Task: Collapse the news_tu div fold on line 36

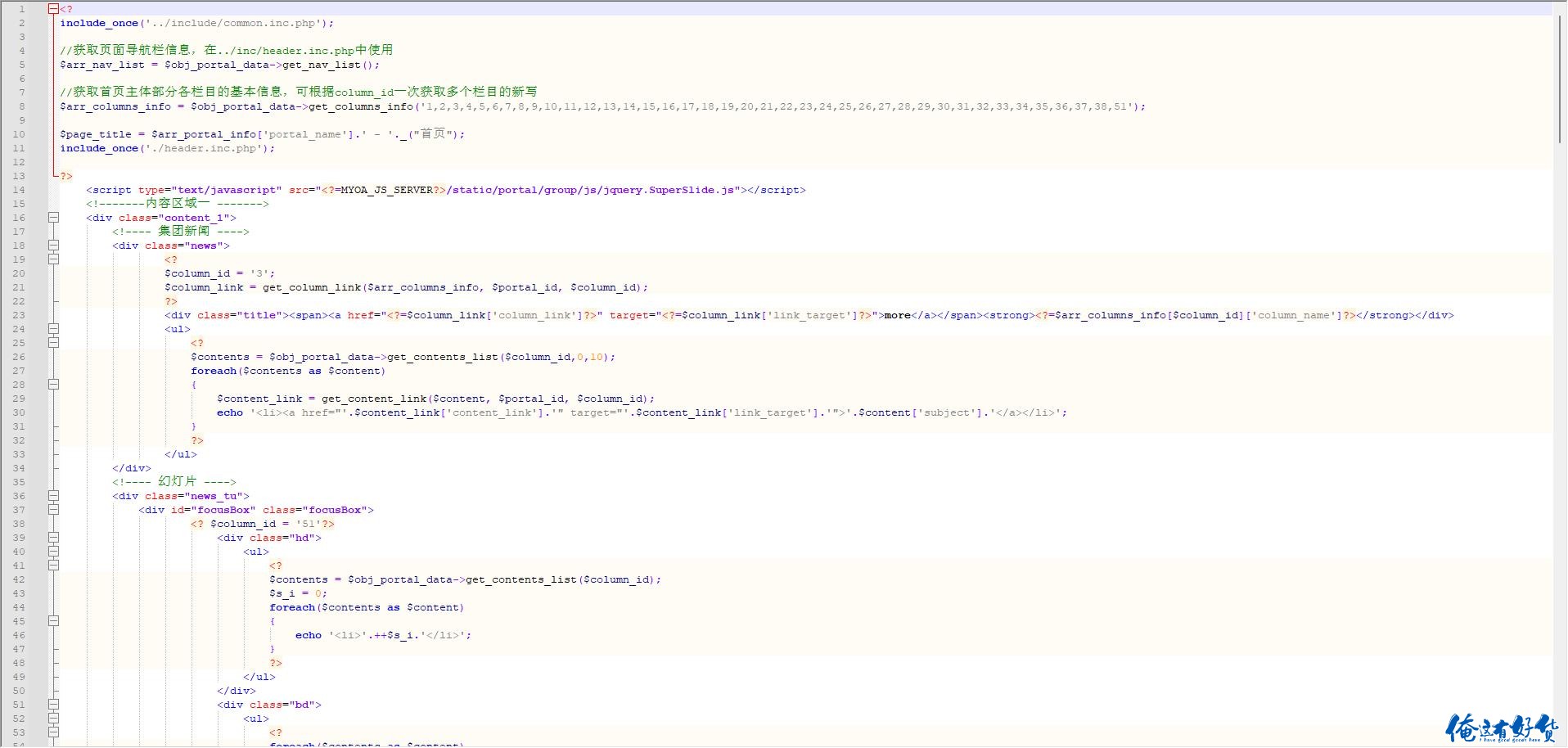Action: tap(53, 496)
